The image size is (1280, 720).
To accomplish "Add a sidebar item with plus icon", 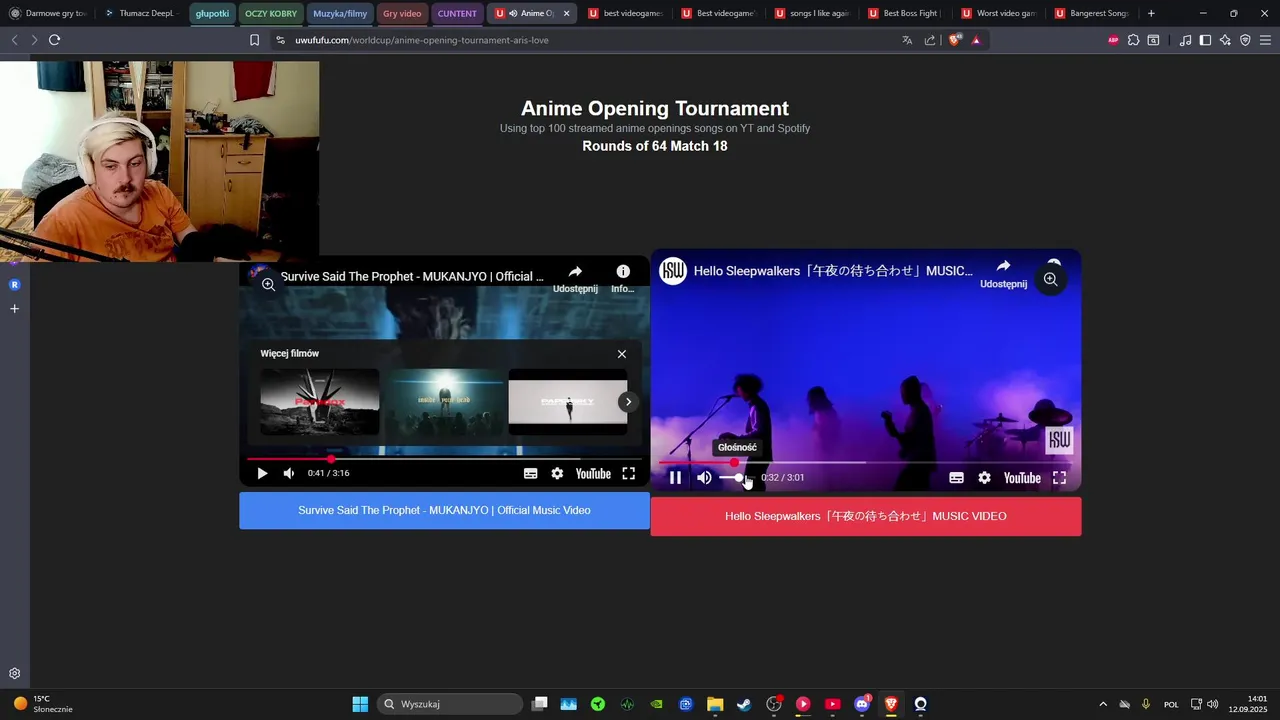I will pyautogui.click(x=14, y=309).
